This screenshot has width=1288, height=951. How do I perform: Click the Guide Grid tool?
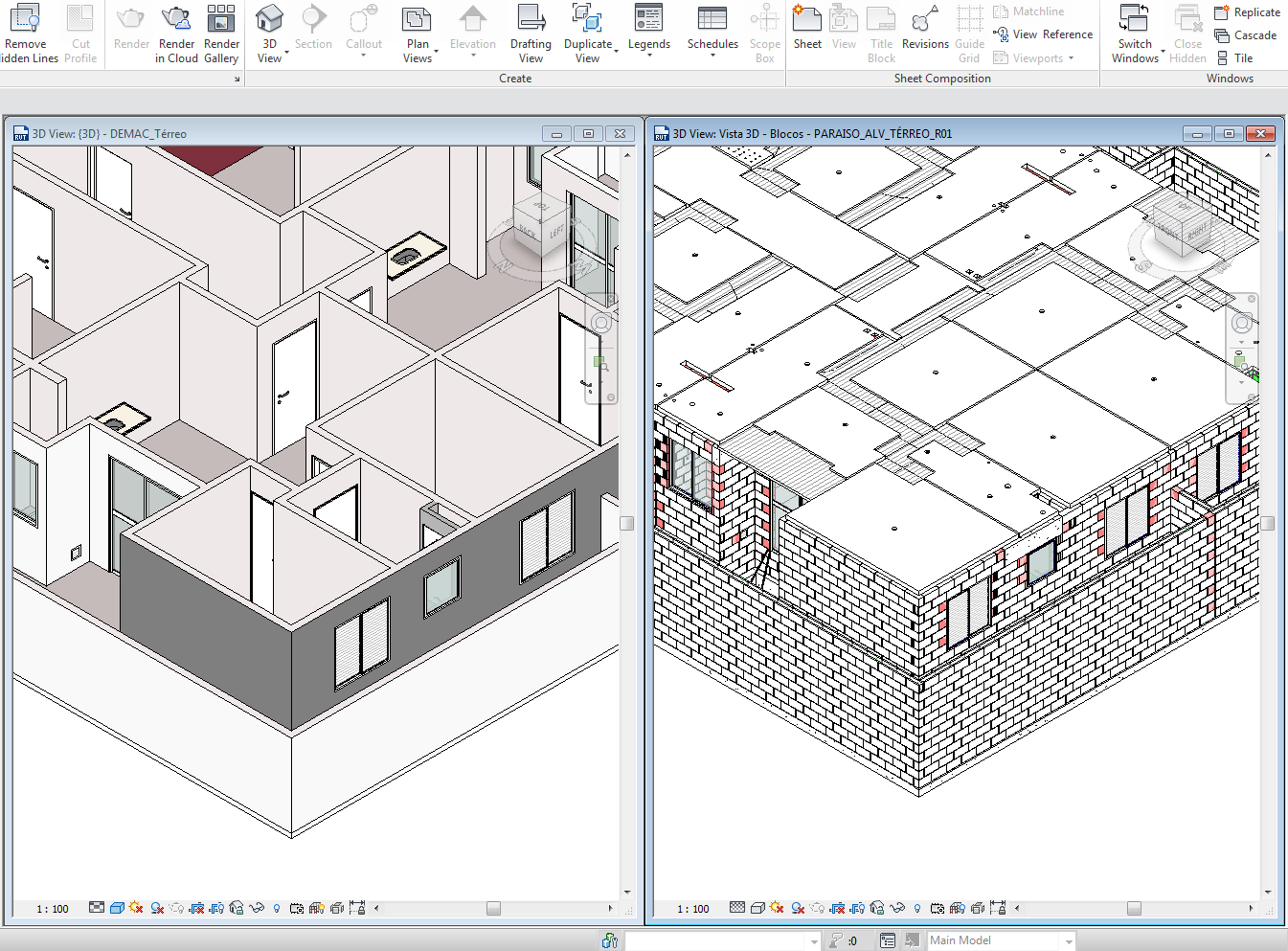pos(969,34)
